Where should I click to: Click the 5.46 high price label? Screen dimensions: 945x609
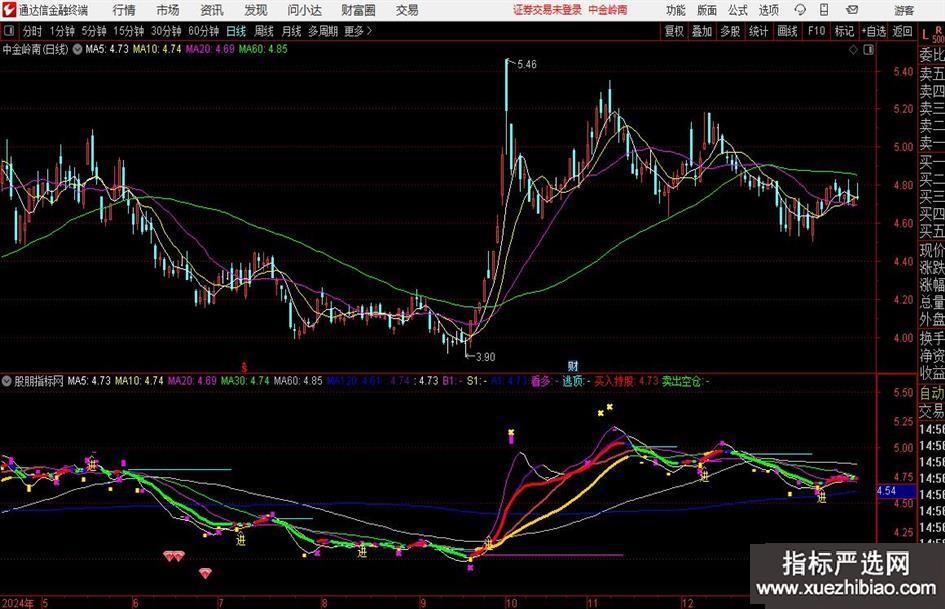[x=527, y=65]
